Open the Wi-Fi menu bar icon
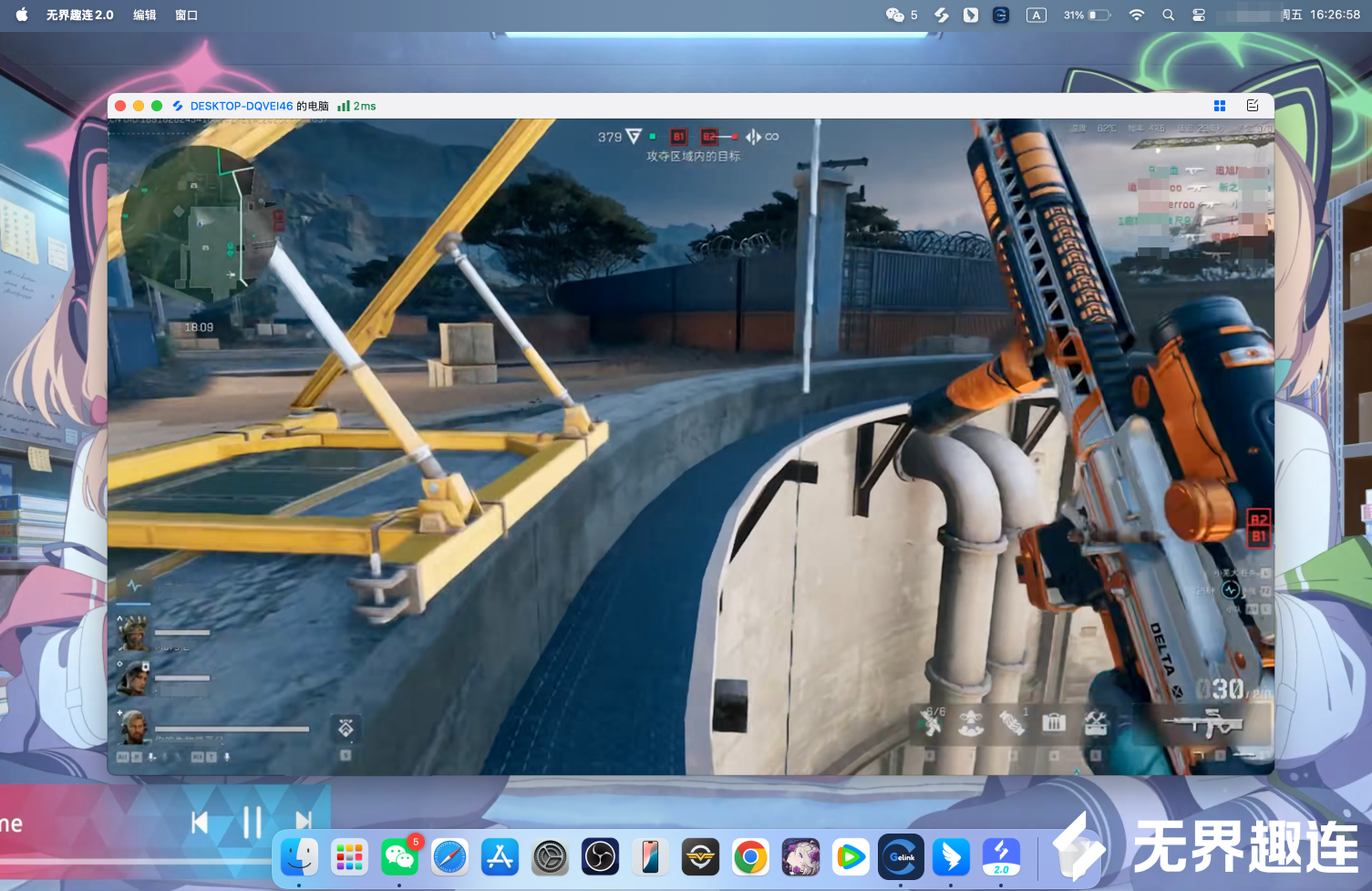The width and height of the screenshot is (1372, 891). [x=1137, y=15]
